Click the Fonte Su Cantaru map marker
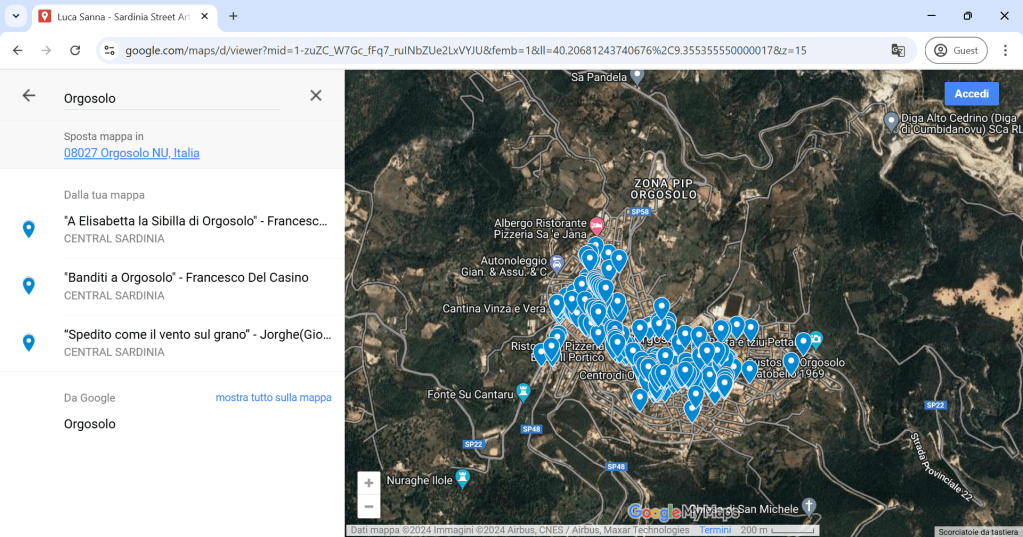Image resolution: width=1023 pixels, height=537 pixels. (x=522, y=390)
